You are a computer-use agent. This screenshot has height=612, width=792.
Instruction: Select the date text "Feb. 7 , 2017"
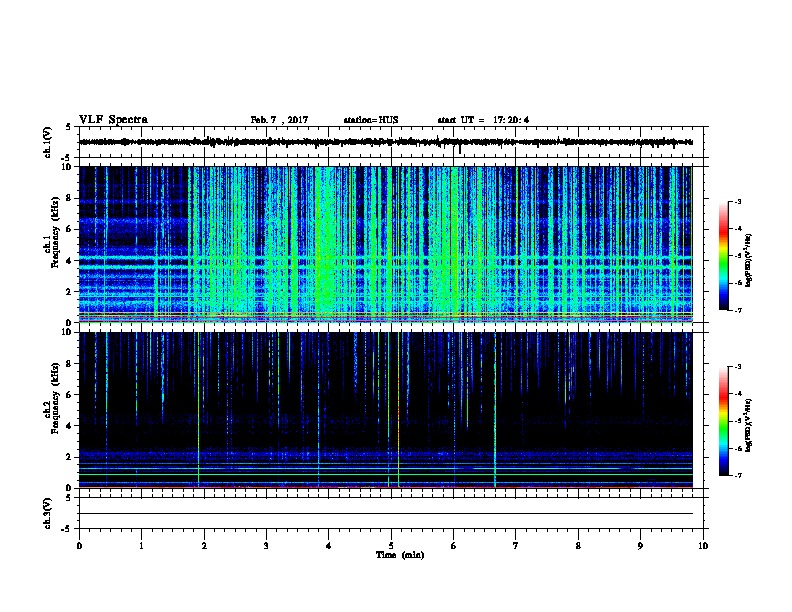279,120
